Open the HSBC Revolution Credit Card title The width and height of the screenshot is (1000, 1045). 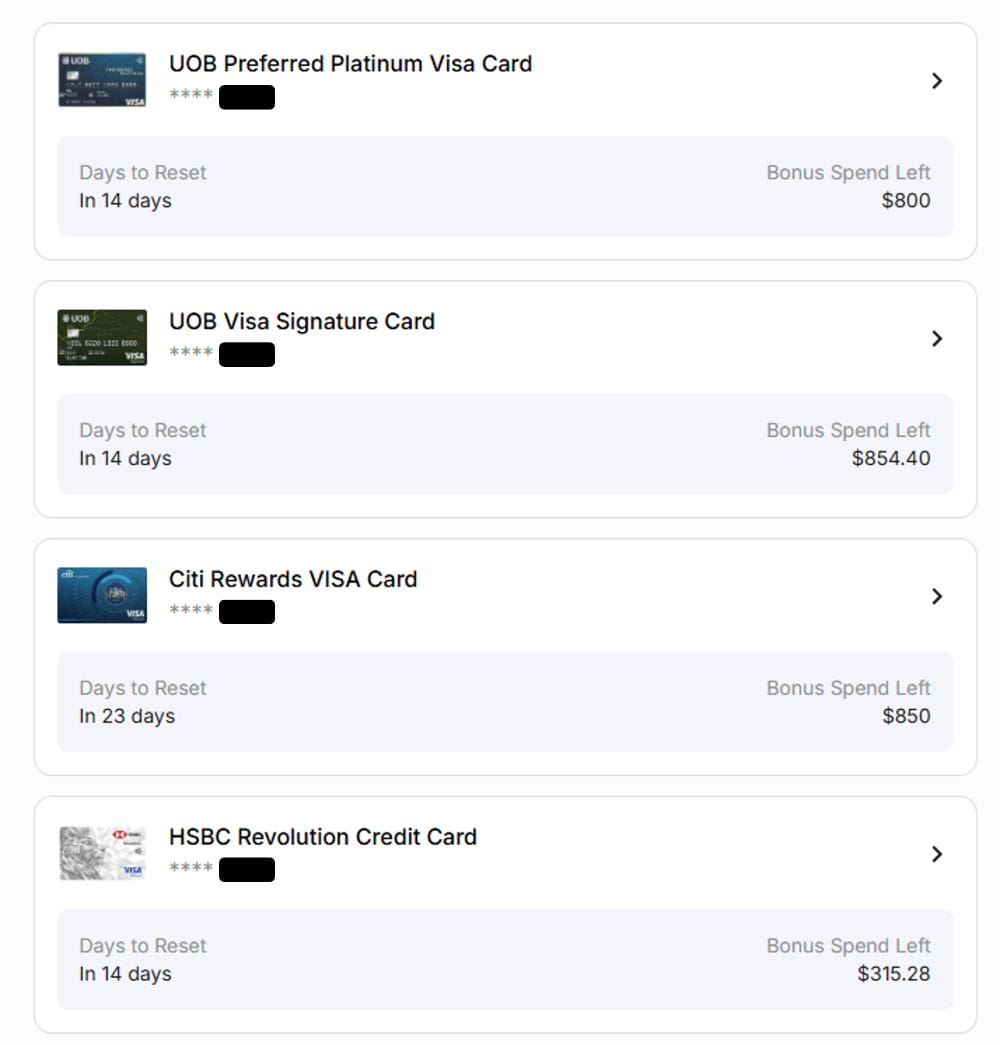pyautogui.click(x=323, y=837)
